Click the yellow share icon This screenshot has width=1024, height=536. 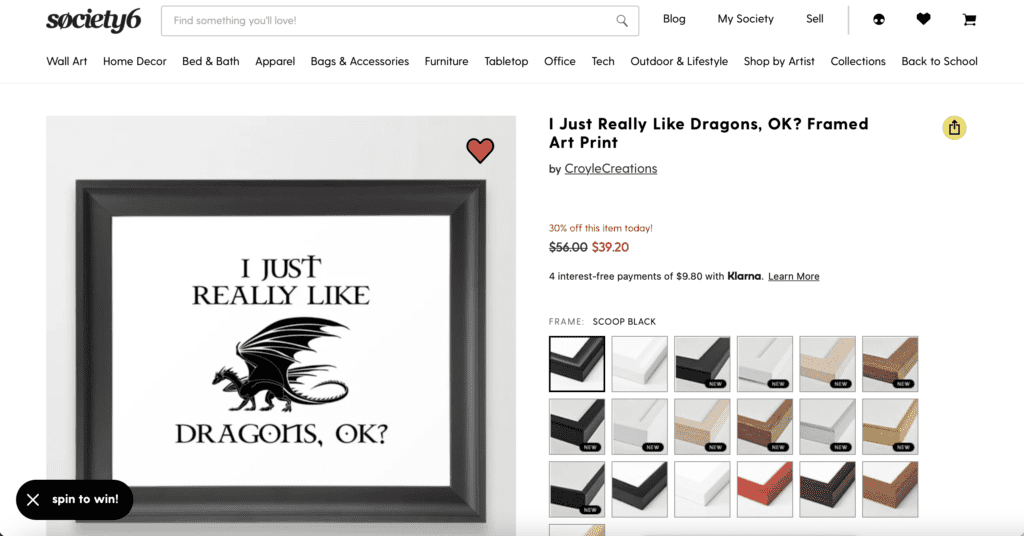[954, 127]
